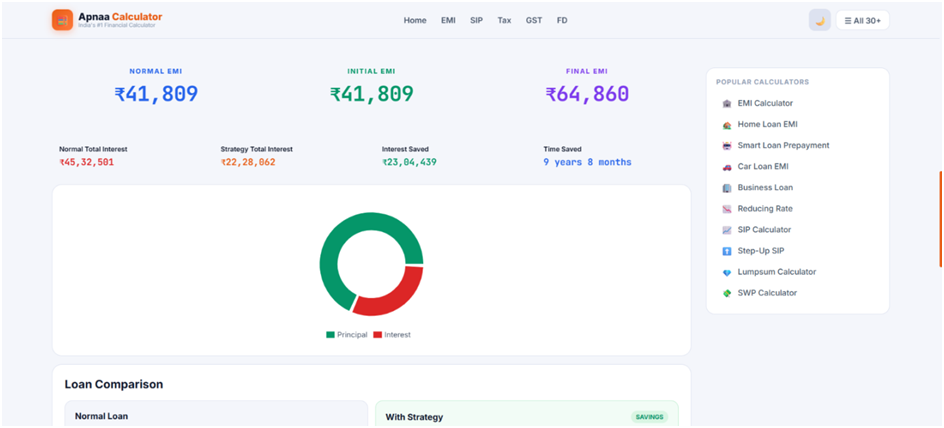The image size is (944, 428).
Task: Open the GST nav item
Action: 533,20
